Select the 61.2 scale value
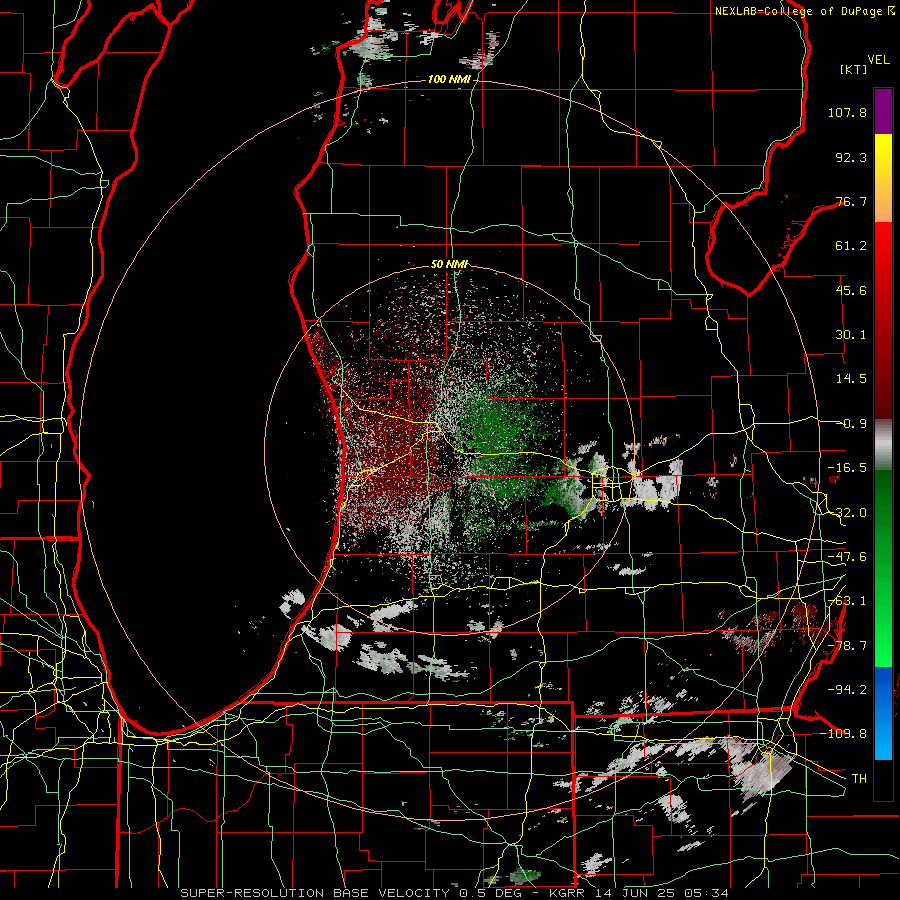 [x=851, y=246]
